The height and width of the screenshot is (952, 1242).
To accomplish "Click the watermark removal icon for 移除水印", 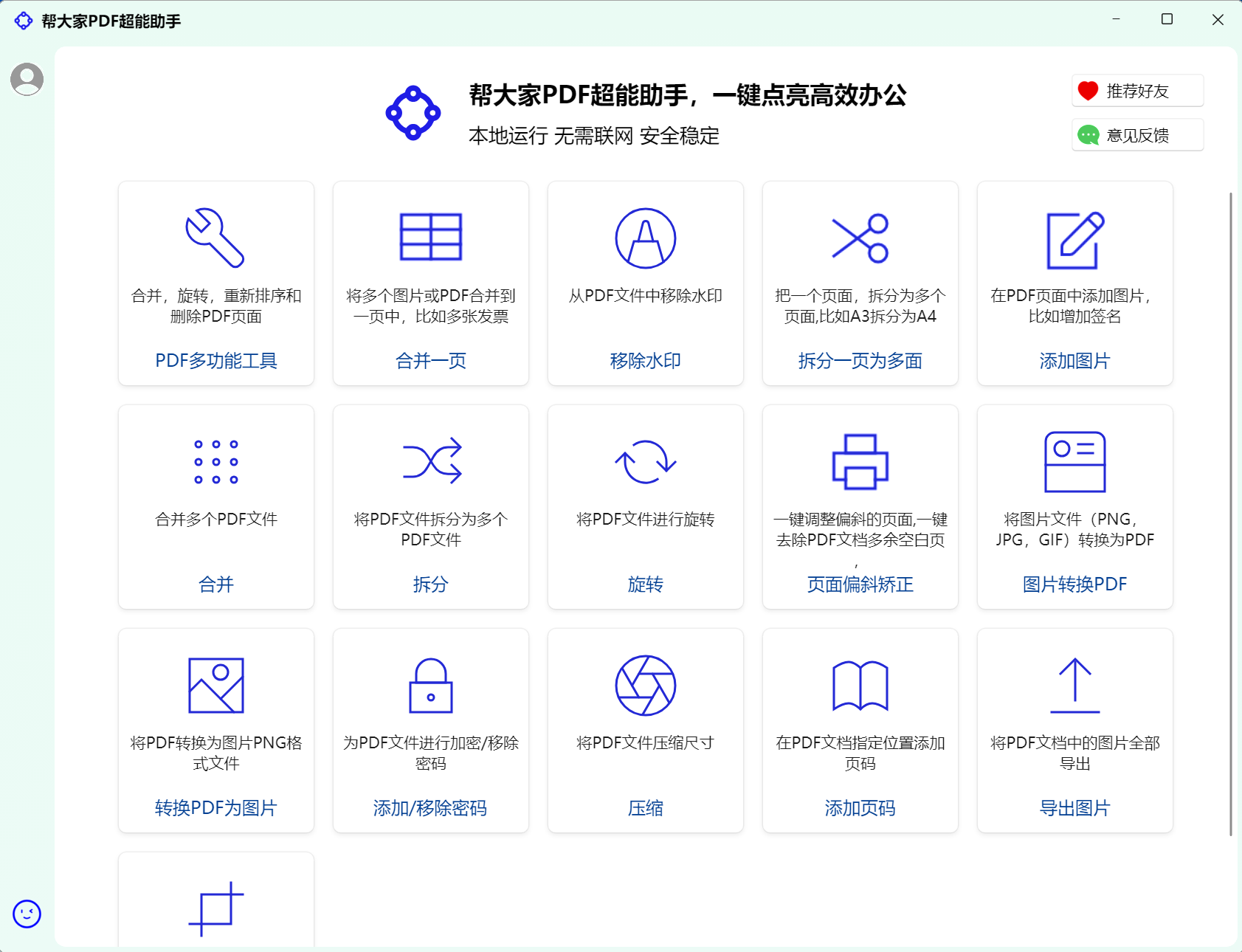I will coord(645,238).
